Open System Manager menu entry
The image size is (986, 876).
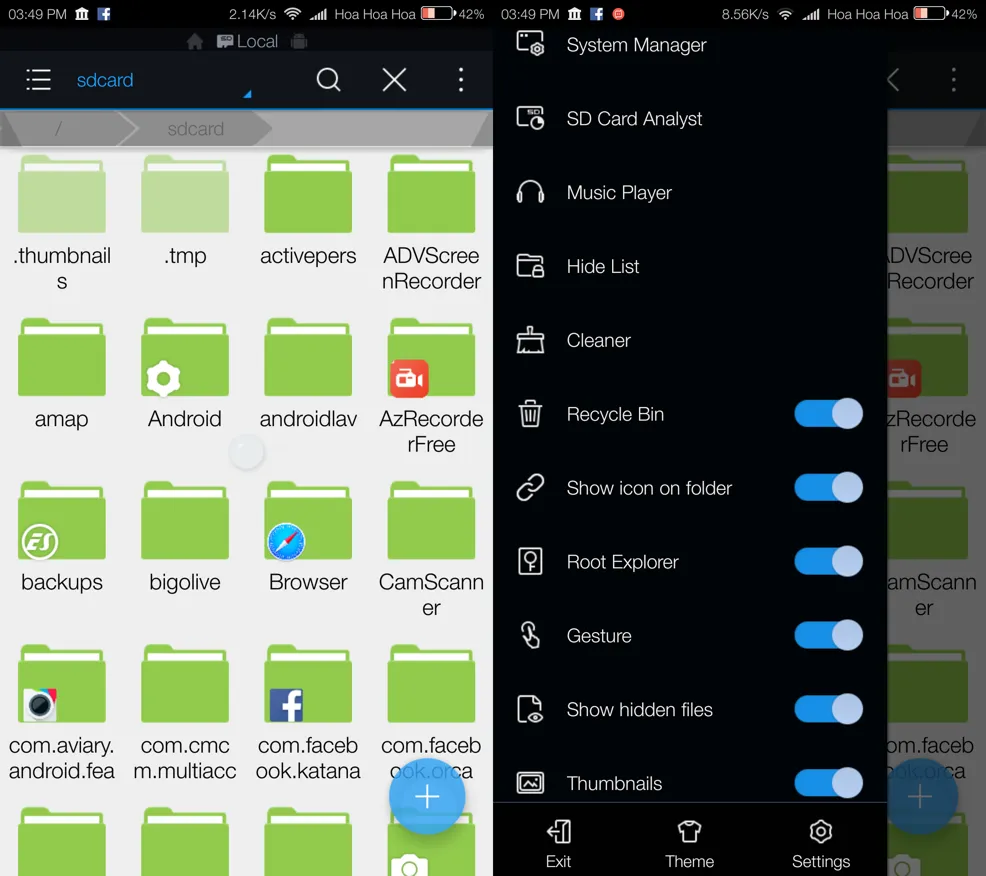coord(635,45)
